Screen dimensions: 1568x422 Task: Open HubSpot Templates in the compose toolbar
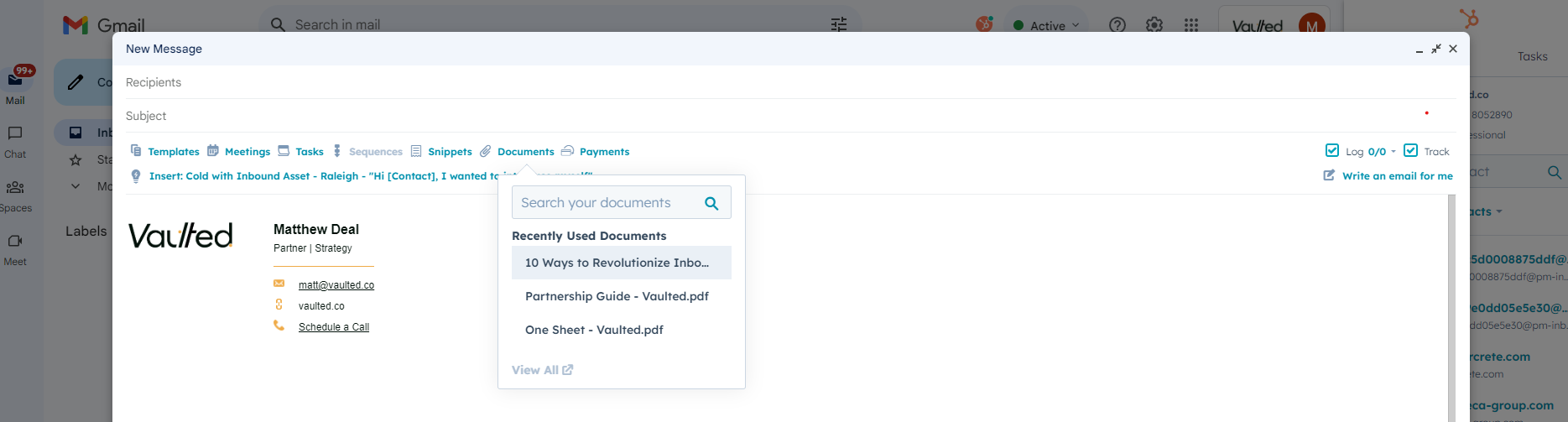point(165,152)
